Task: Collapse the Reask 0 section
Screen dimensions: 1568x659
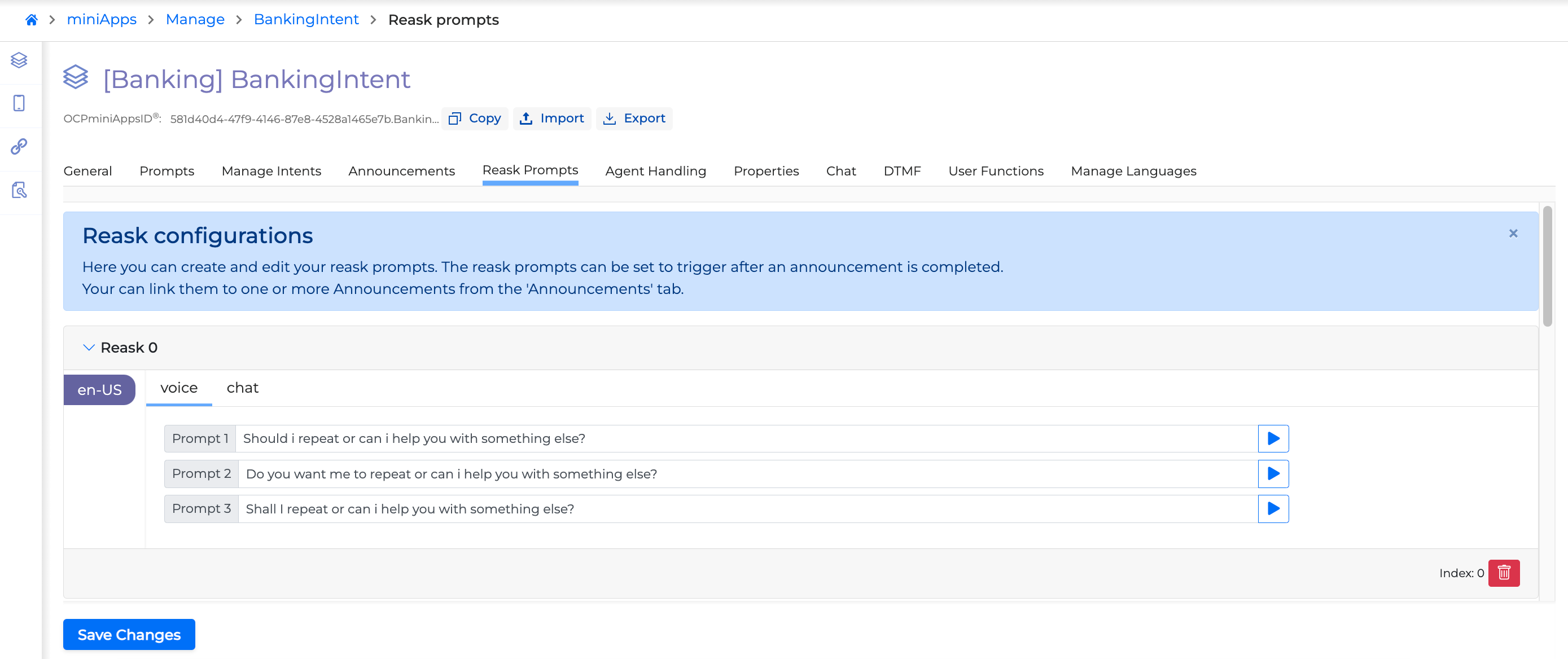Action: click(89, 348)
